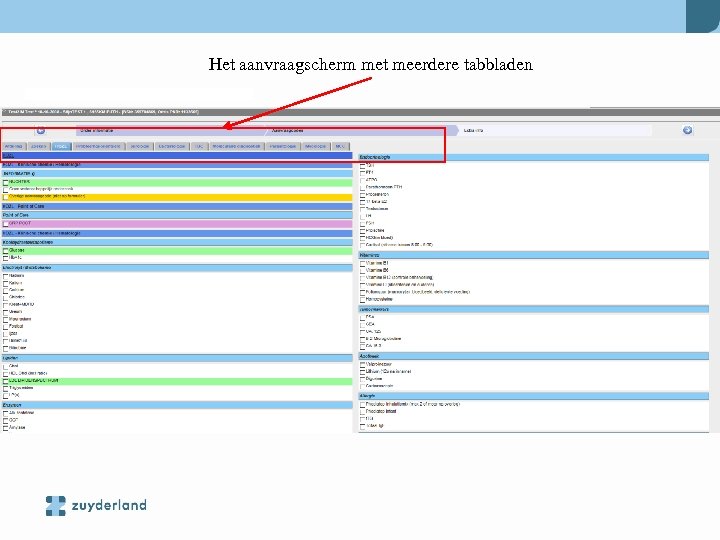Tick the green LDL cholesterol checkbox
The width and height of the screenshot is (720, 540).
click(6, 381)
